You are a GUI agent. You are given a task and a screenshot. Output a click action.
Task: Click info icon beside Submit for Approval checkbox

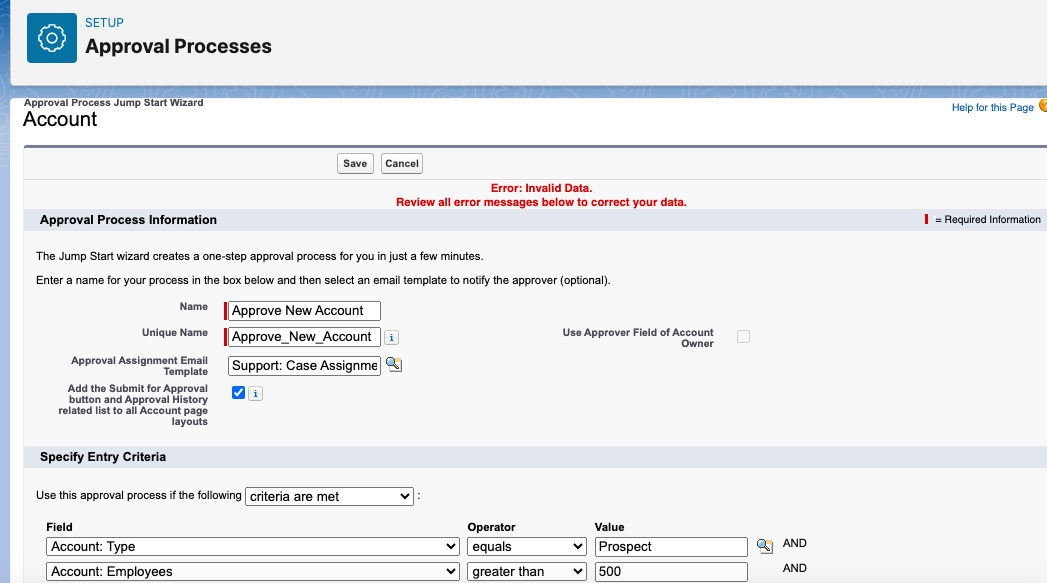[x=256, y=393]
